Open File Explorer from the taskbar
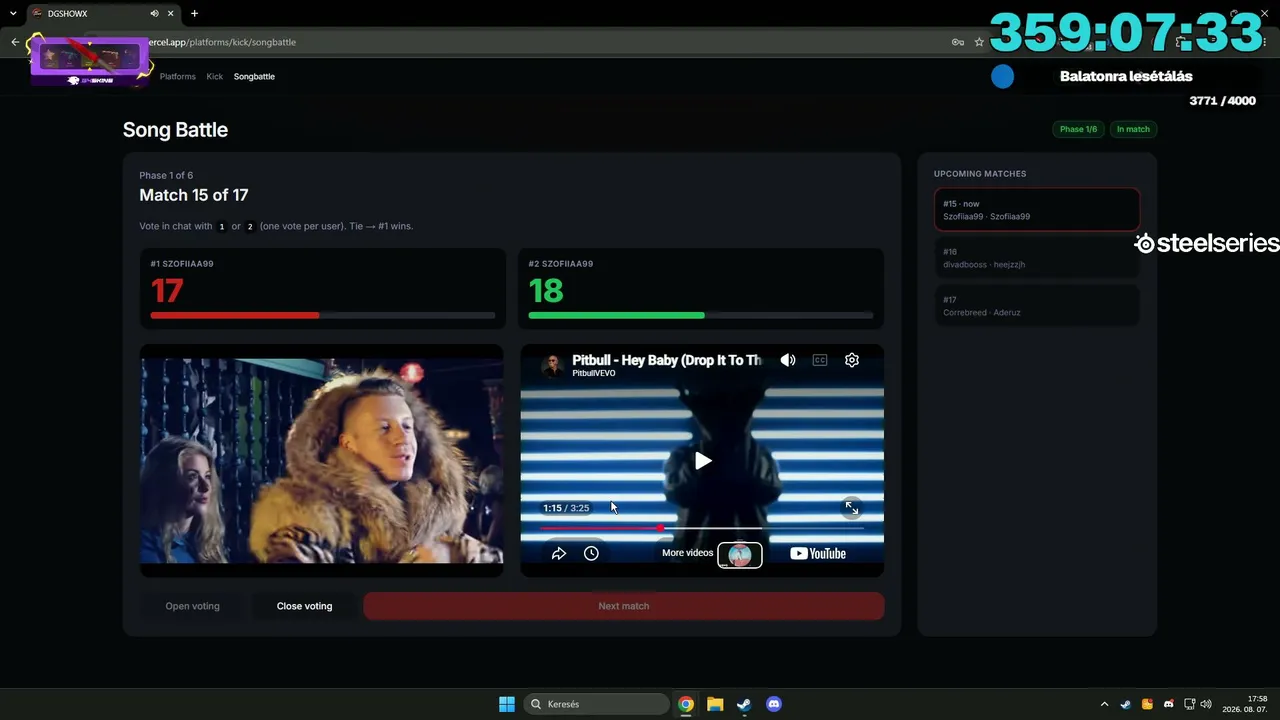Image resolution: width=1280 pixels, height=720 pixels. coord(715,704)
